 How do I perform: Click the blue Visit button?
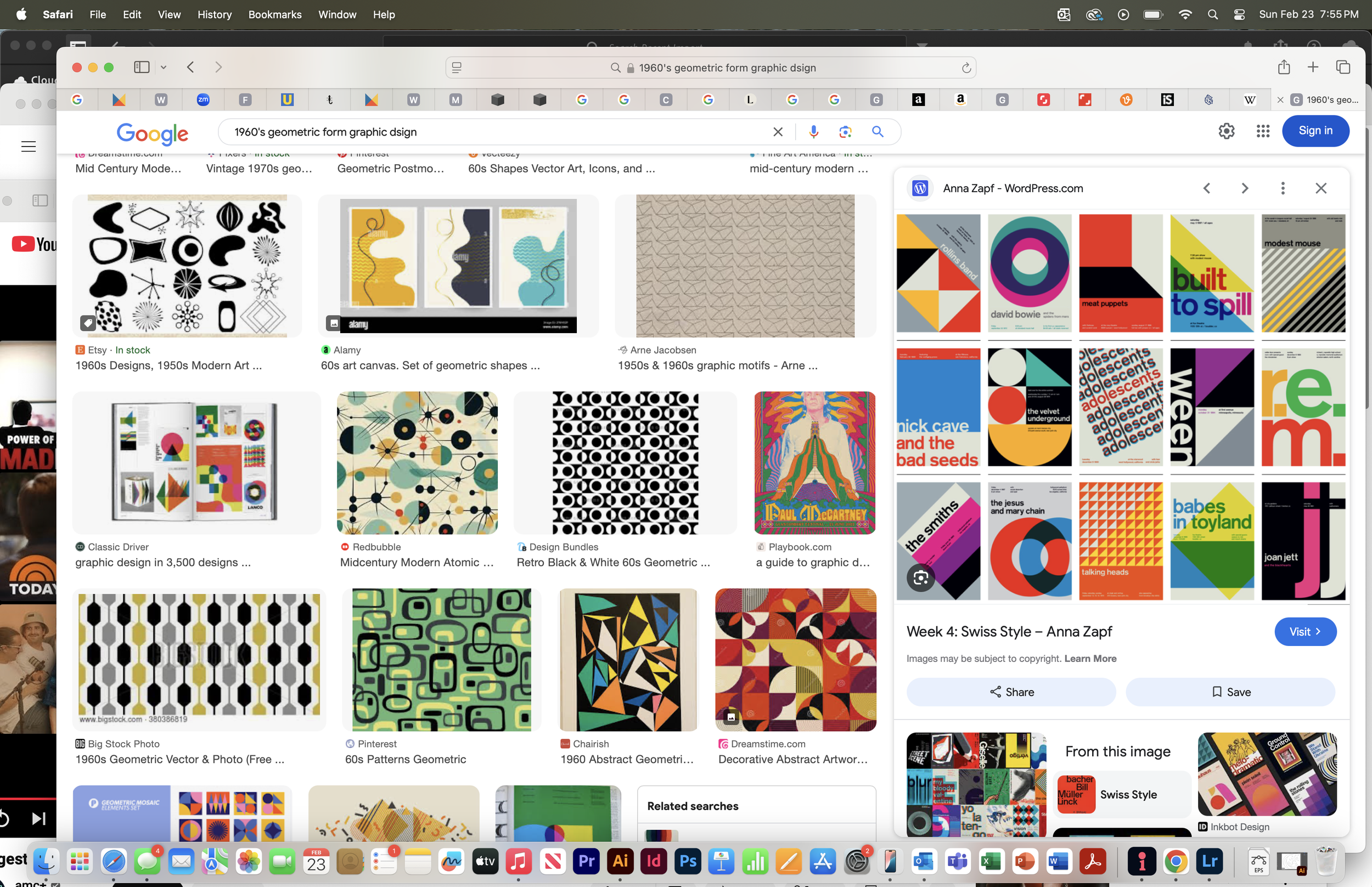pyautogui.click(x=1305, y=632)
